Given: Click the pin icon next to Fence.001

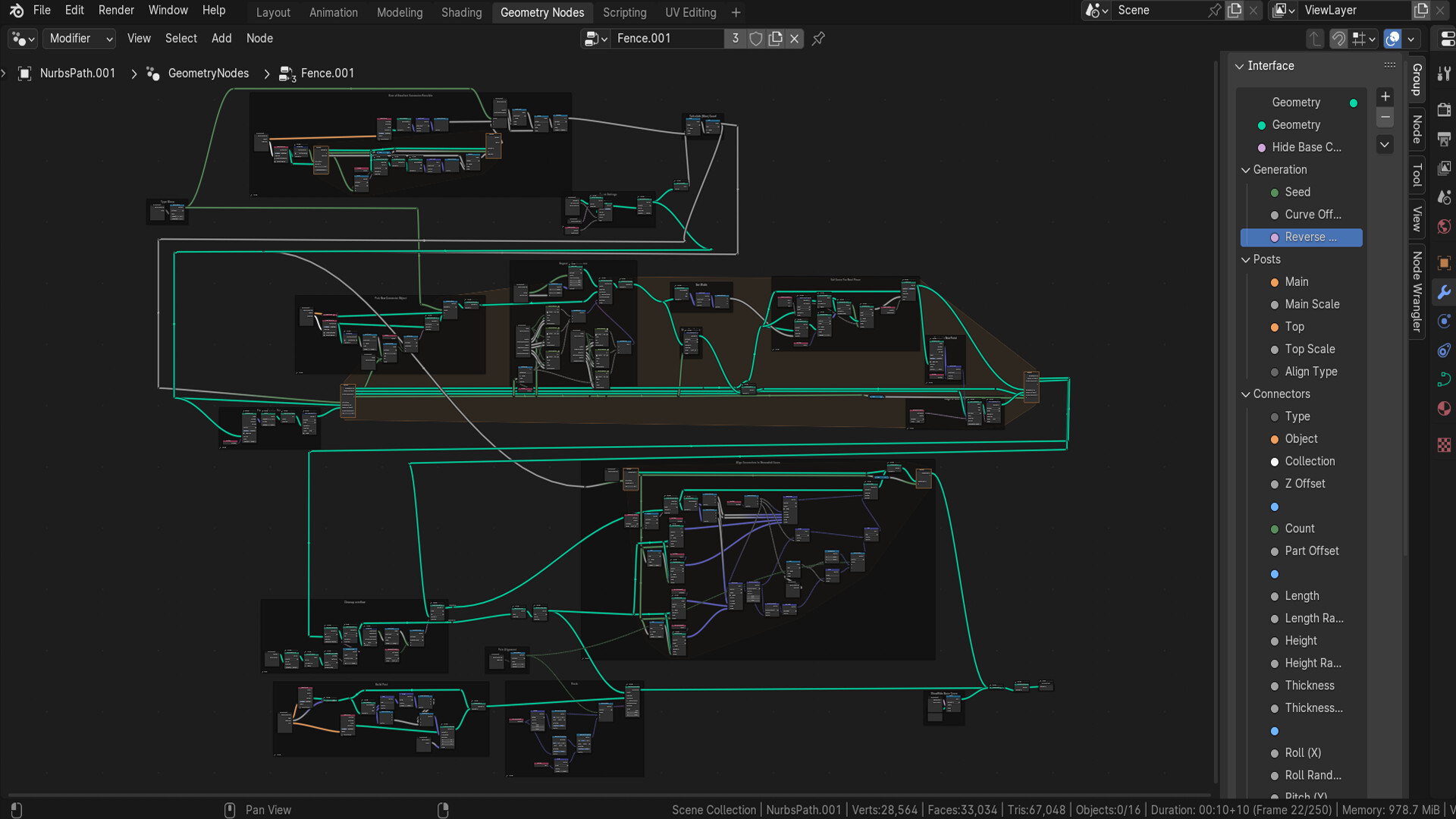Looking at the screenshot, I should click(x=817, y=39).
